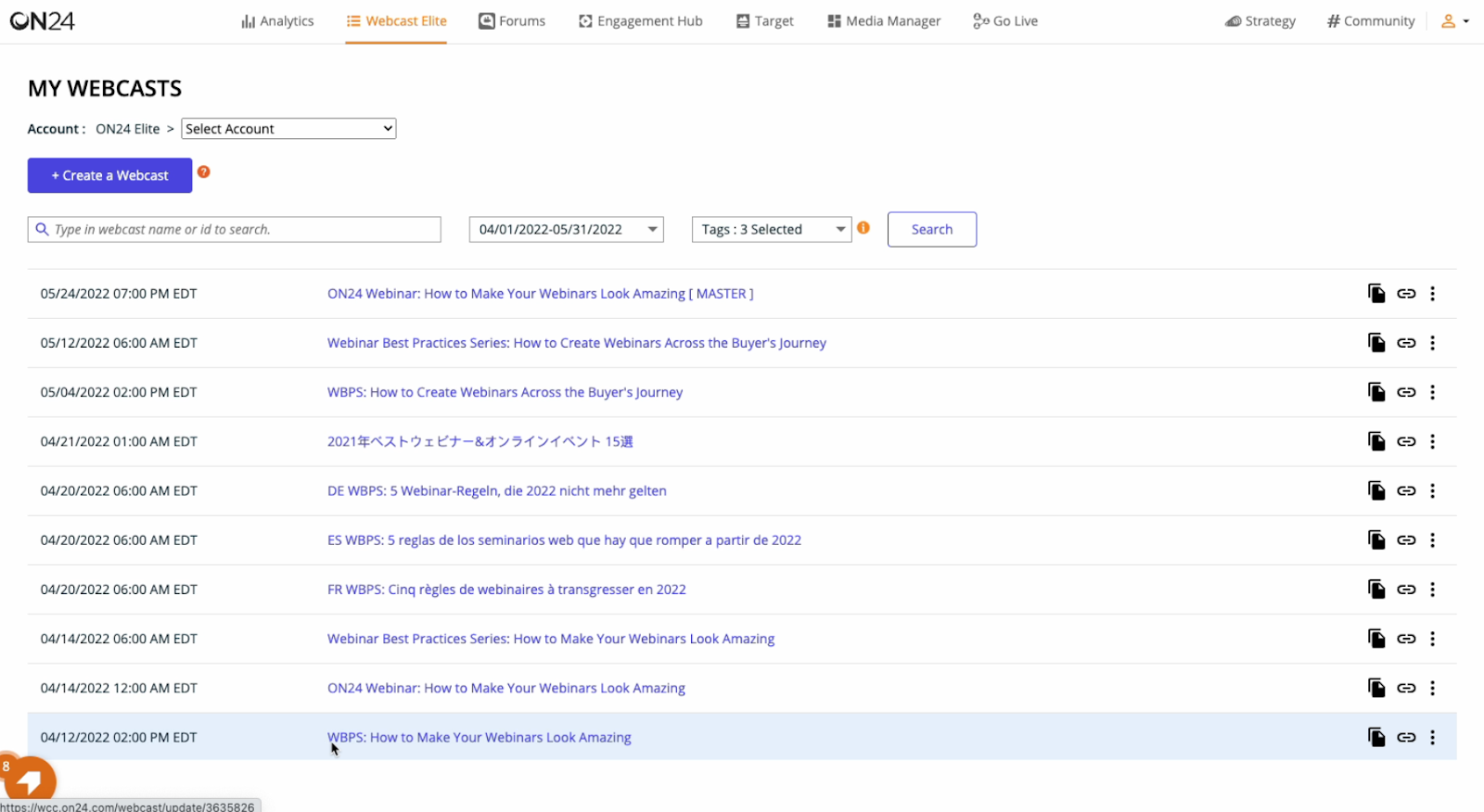Open more options for DE WBPS webcast
Image resolution: width=1484 pixels, height=812 pixels.
coord(1433,490)
